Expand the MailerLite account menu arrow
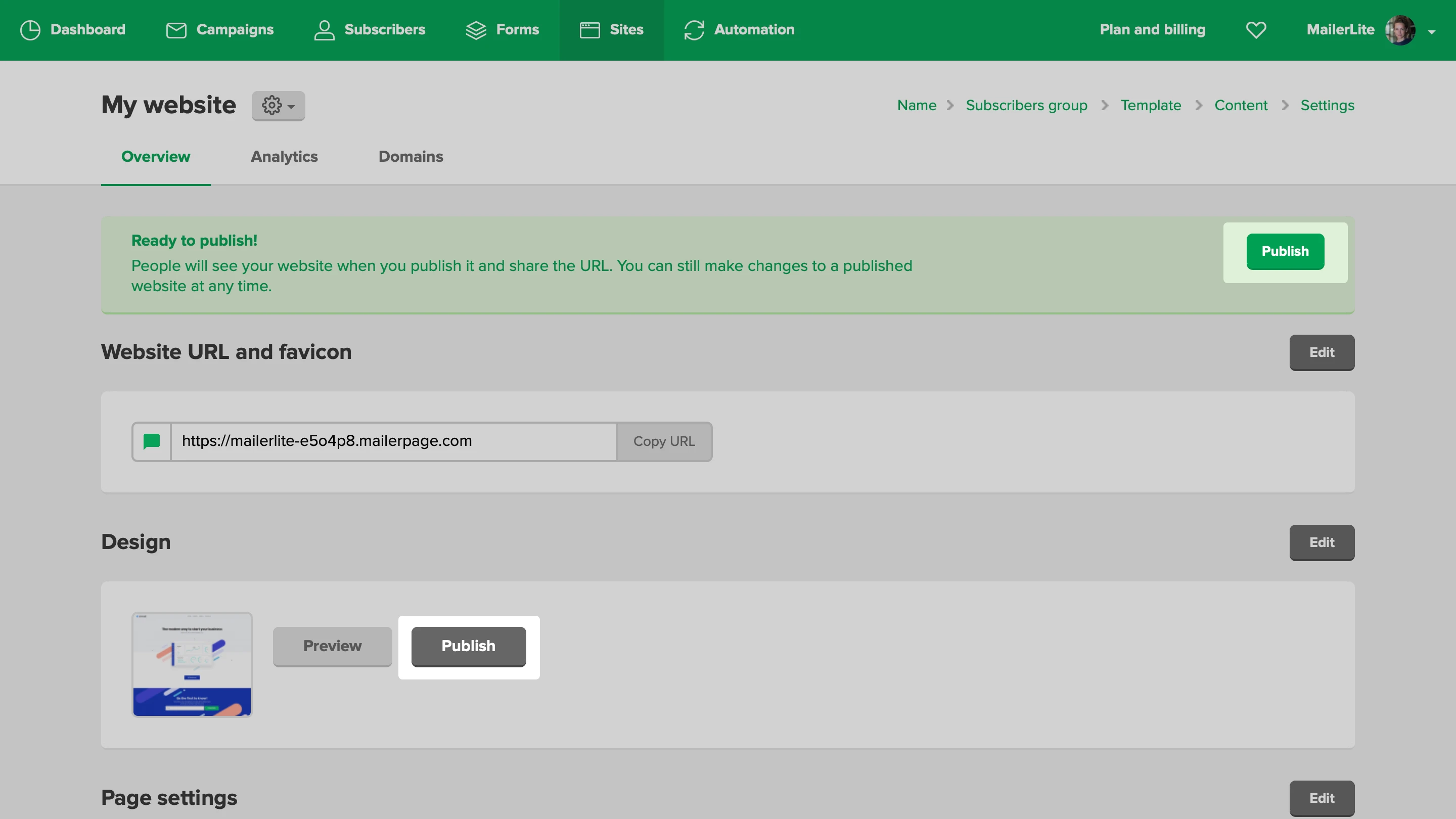The width and height of the screenshot is (1456, 819). [x=1432, y=32]
